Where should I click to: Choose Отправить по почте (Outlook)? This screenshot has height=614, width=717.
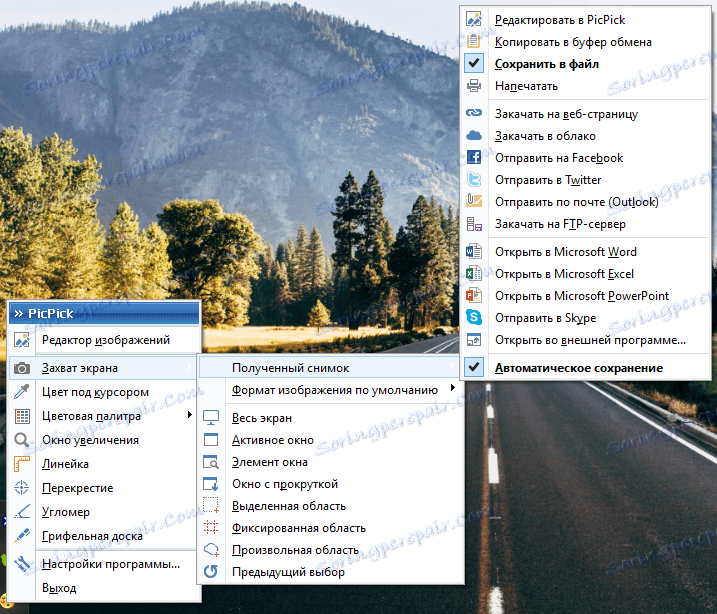point(586,202)
